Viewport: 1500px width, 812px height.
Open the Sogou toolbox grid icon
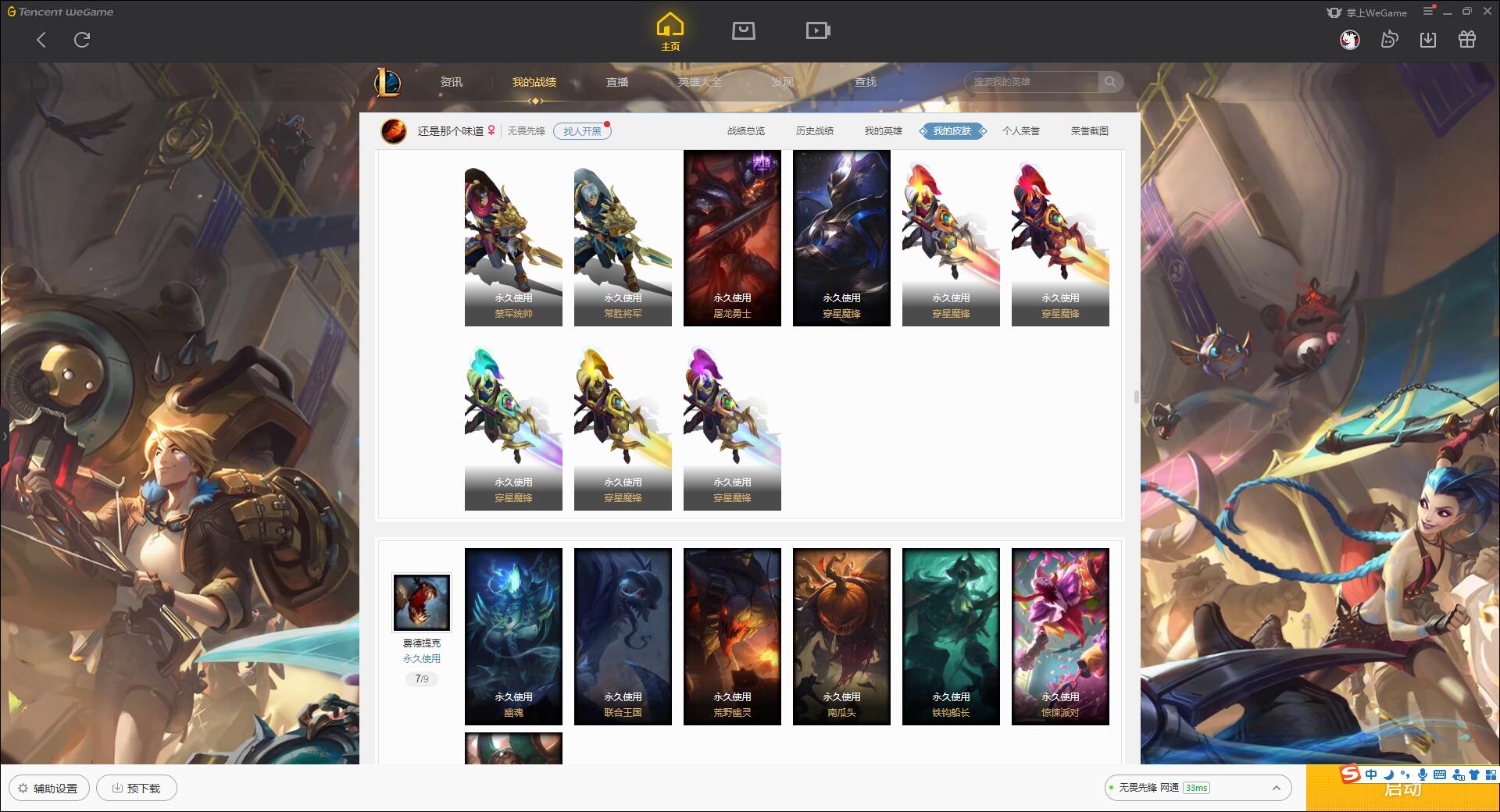[x=1491, y=775]
